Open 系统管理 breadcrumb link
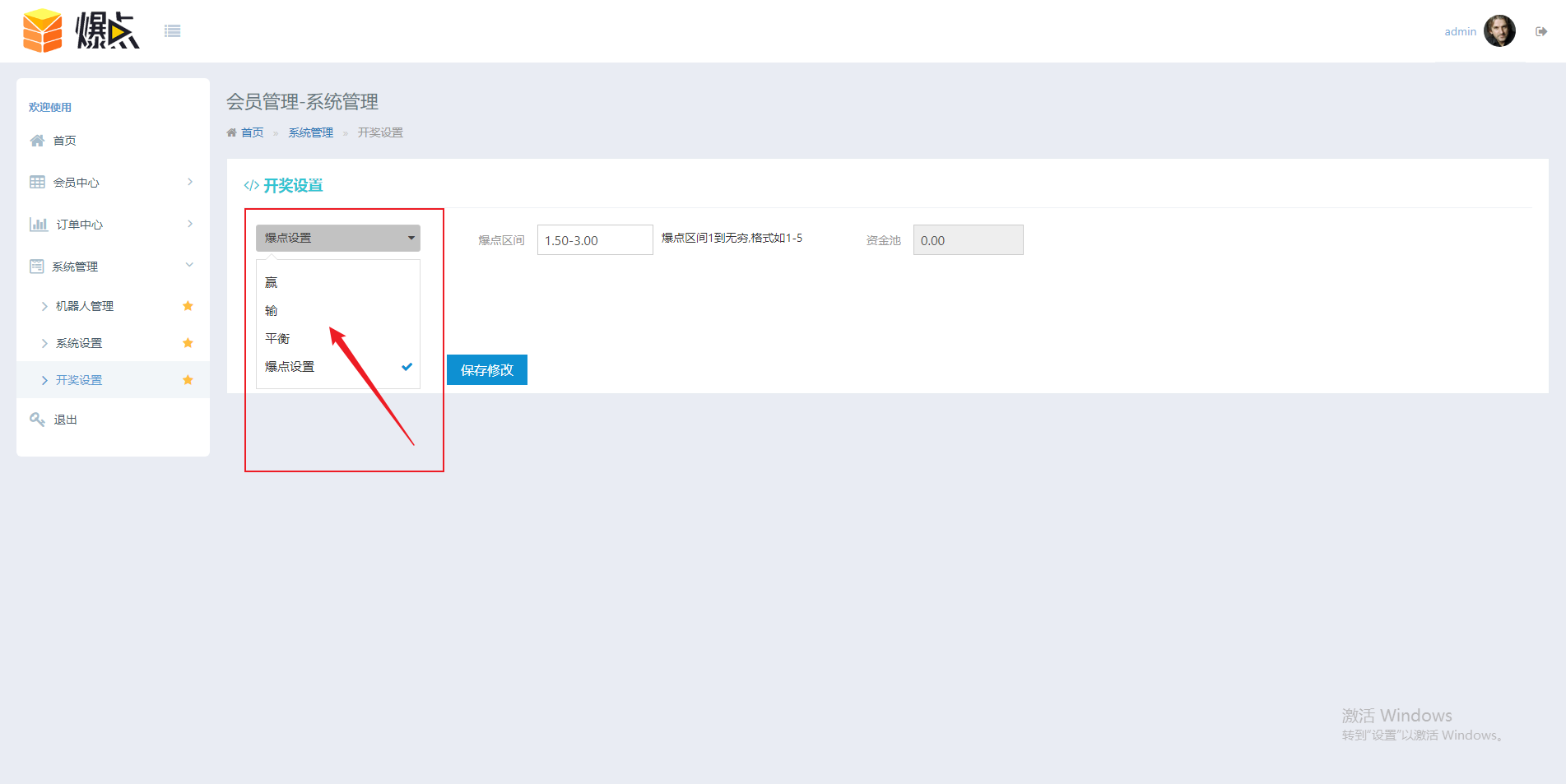The image size is (1566, 784). pos(311,132)
